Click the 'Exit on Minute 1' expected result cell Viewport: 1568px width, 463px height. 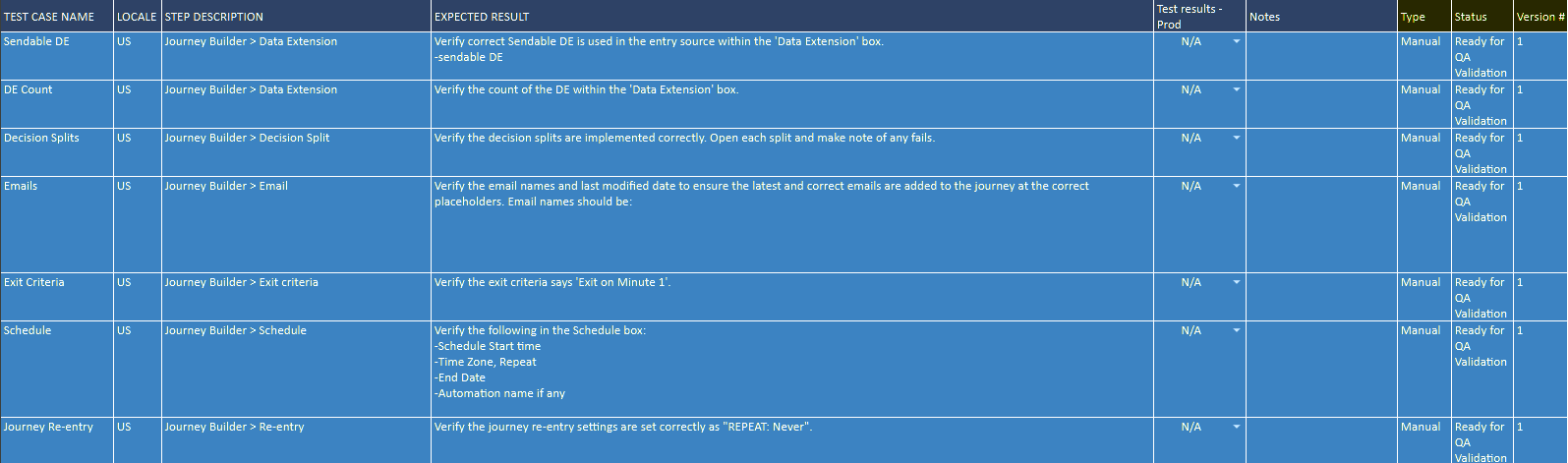[x=792, y=297]
